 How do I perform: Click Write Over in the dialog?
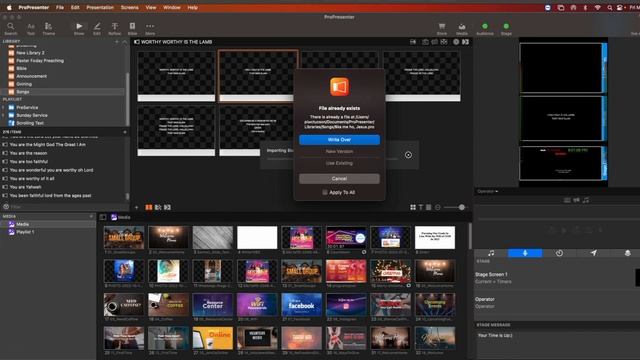(x=339, y=140)
